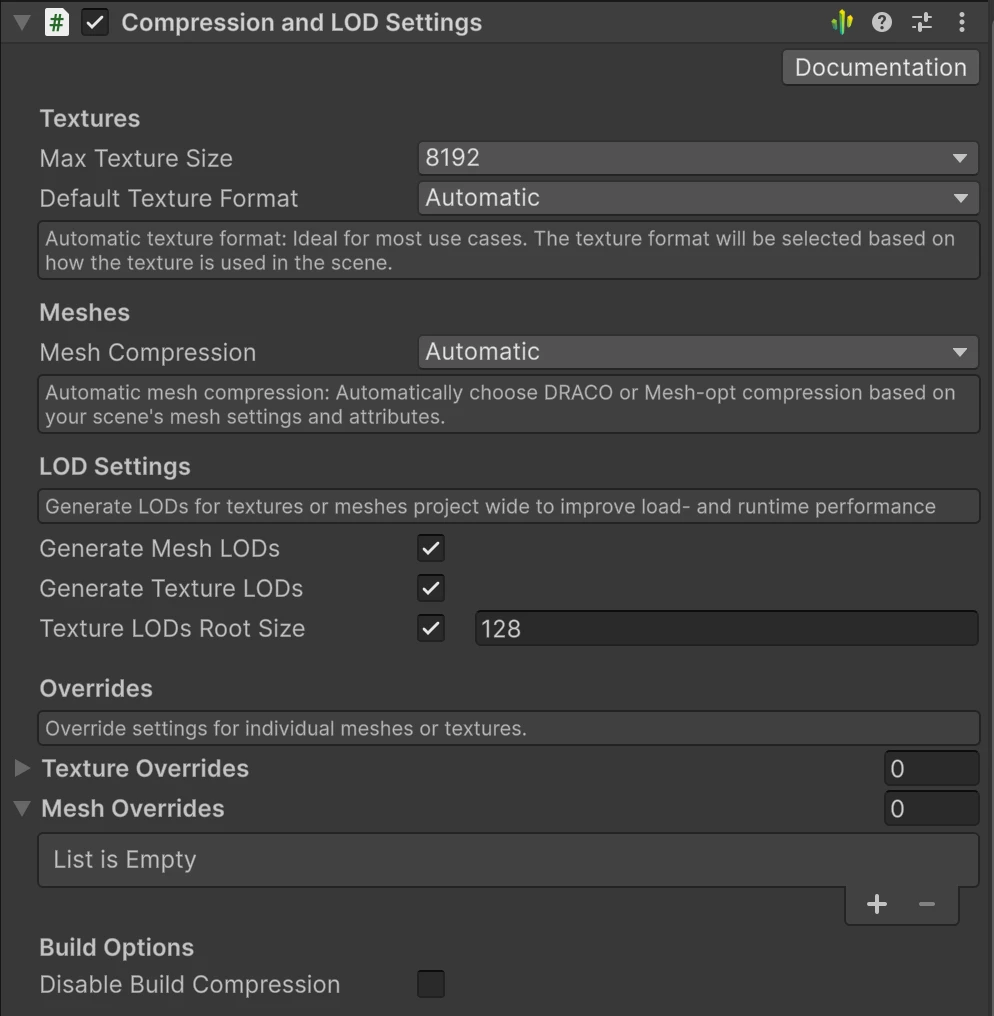The width and height of the screenshot is (994, 1016).
Task: Add a new Mesh Override with plus icon
Action: [x=876, y=904]
